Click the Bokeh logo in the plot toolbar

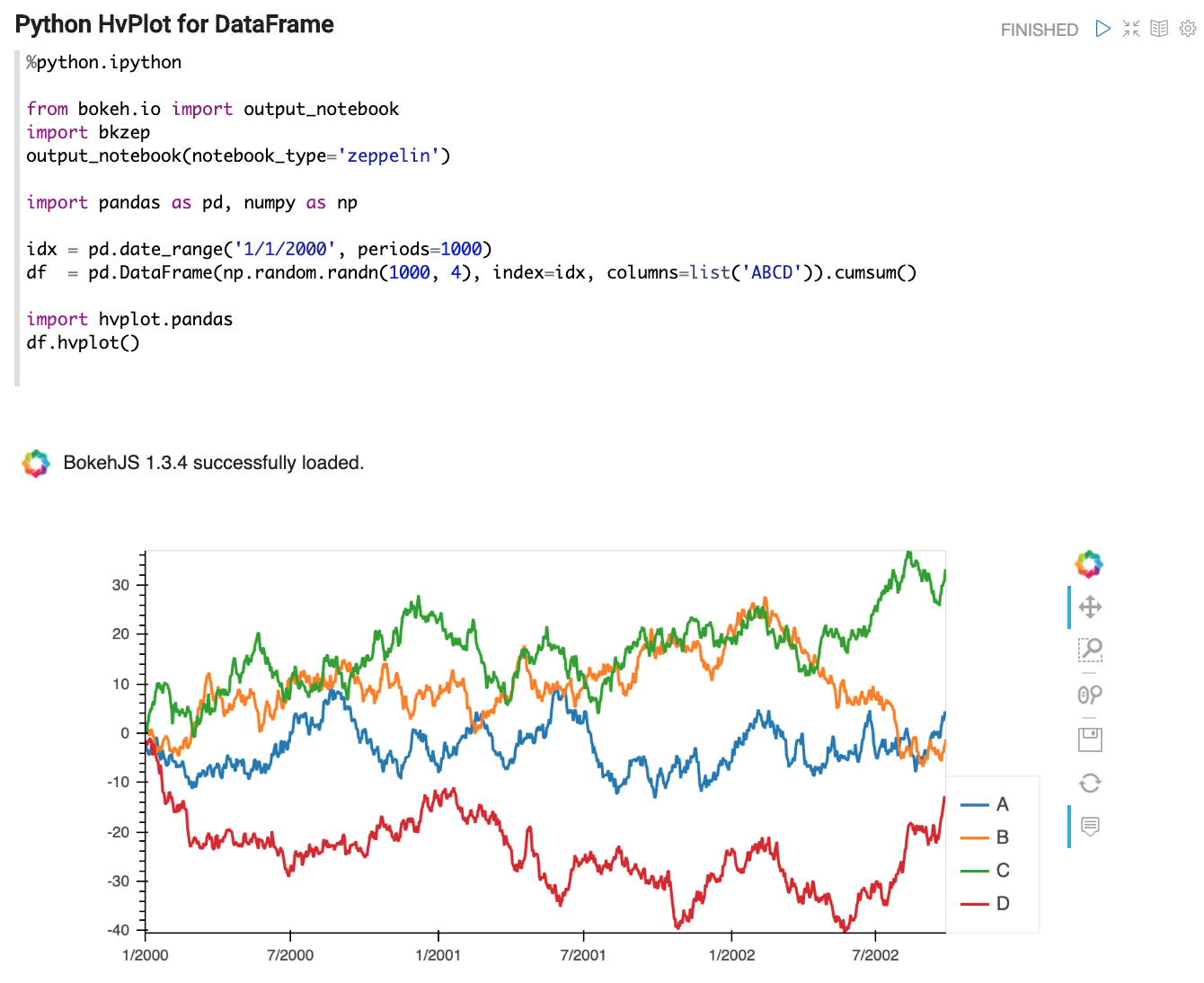click(x=1089, y=564)
